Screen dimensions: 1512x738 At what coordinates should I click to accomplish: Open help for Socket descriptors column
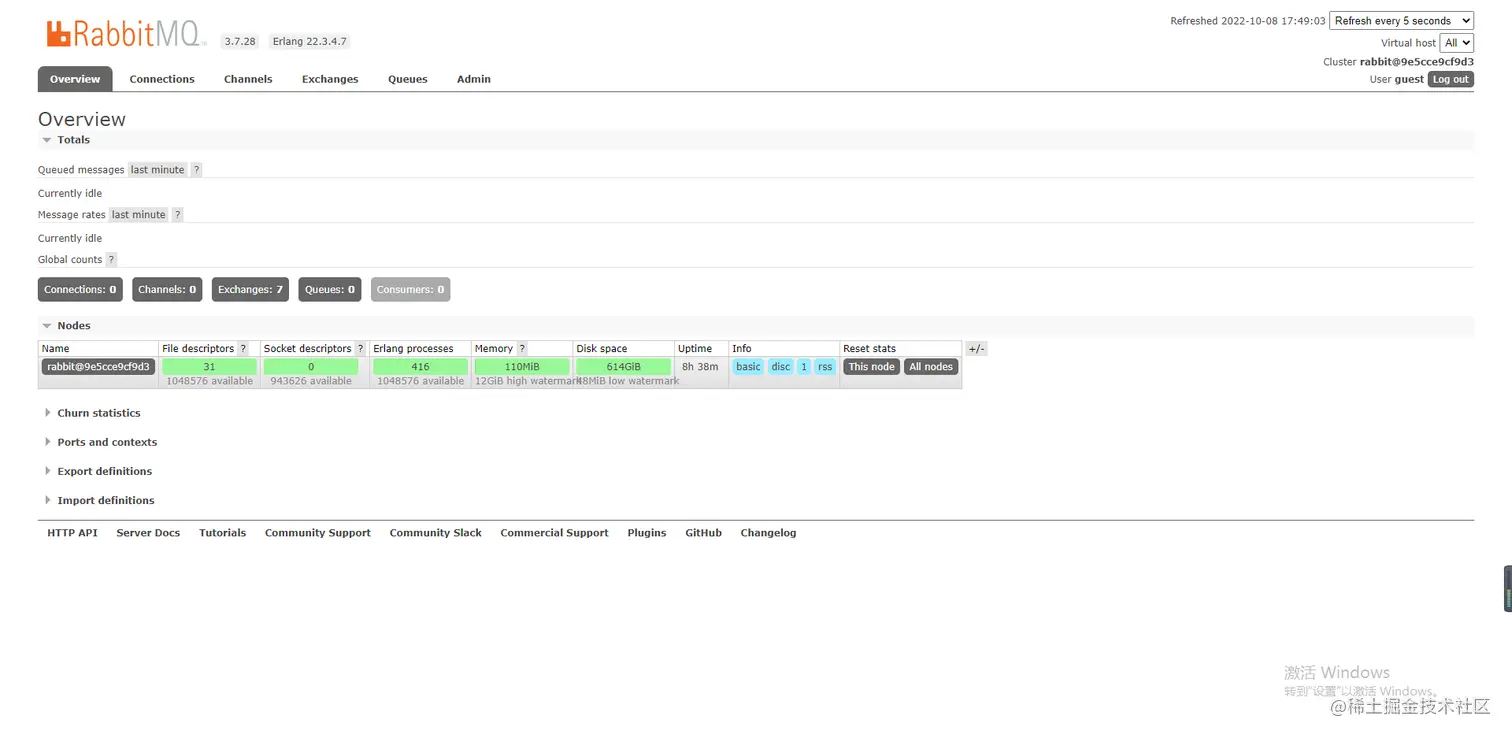pos(360,349)
